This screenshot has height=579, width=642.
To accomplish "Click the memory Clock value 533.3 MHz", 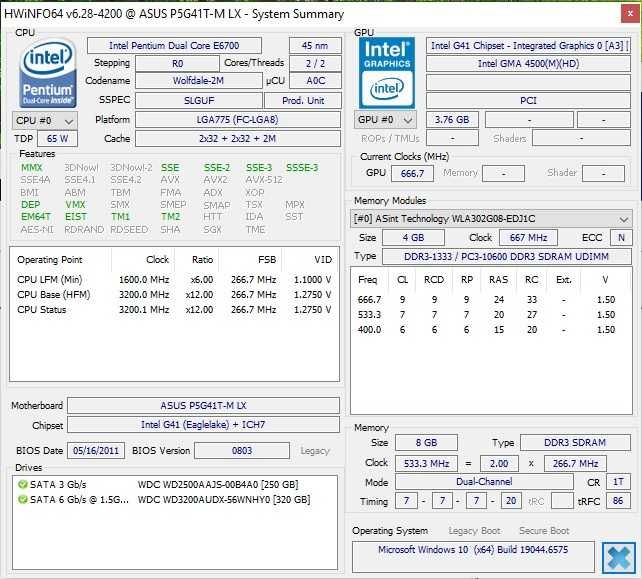I will pyautogui.click(x=426, y=464).
